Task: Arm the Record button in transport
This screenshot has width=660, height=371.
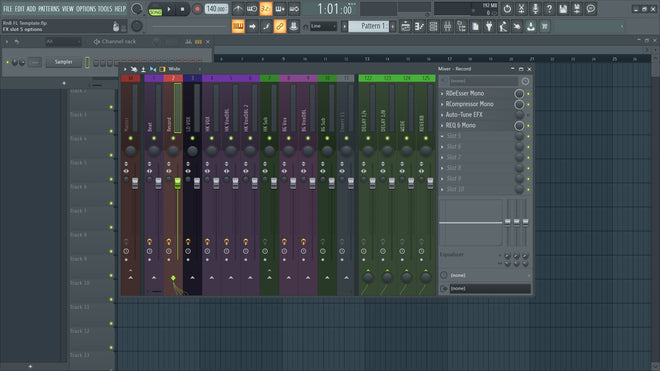Action: (x=197, y=9)
